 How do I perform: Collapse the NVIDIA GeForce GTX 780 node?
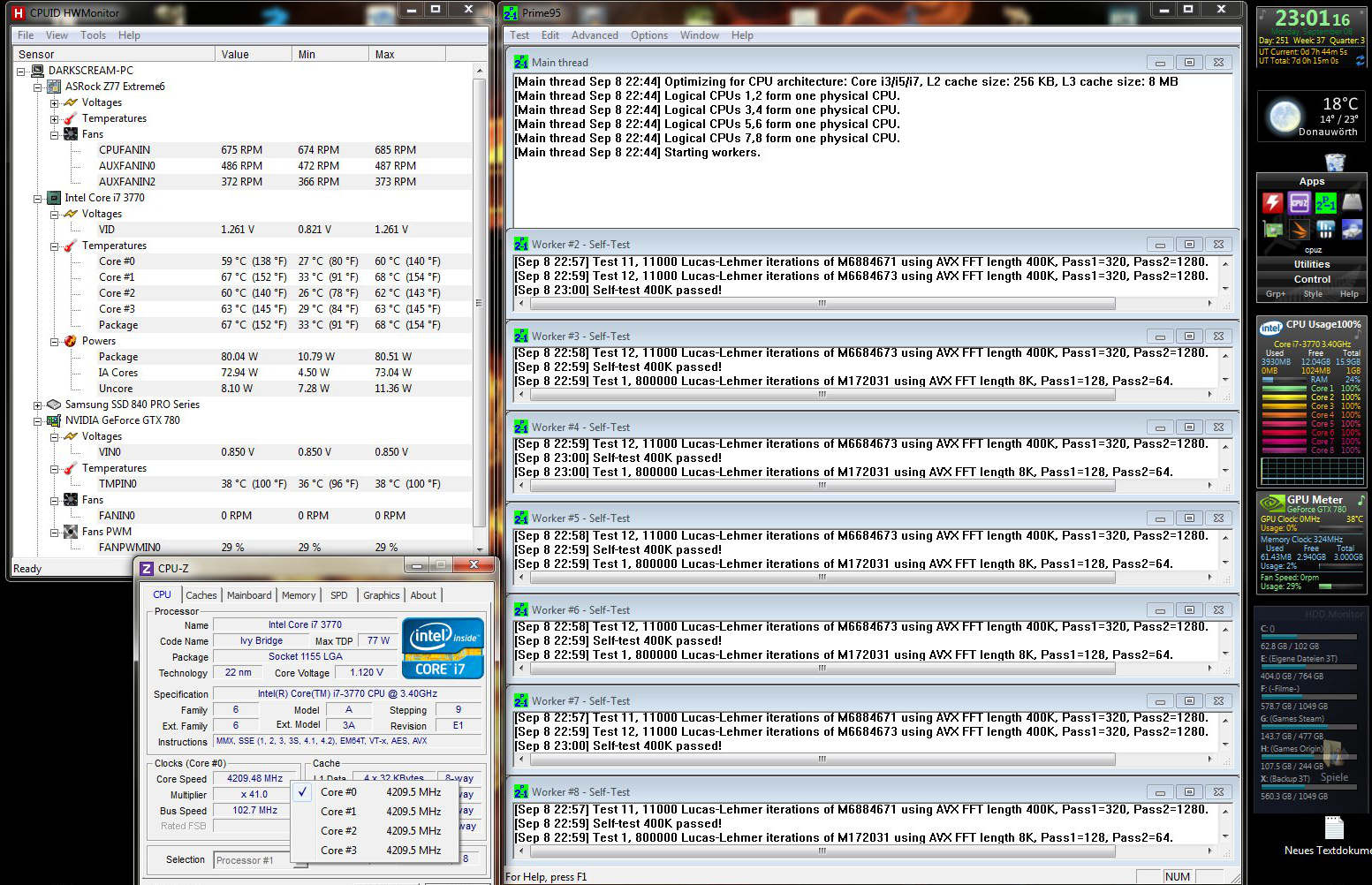(38, 420)
